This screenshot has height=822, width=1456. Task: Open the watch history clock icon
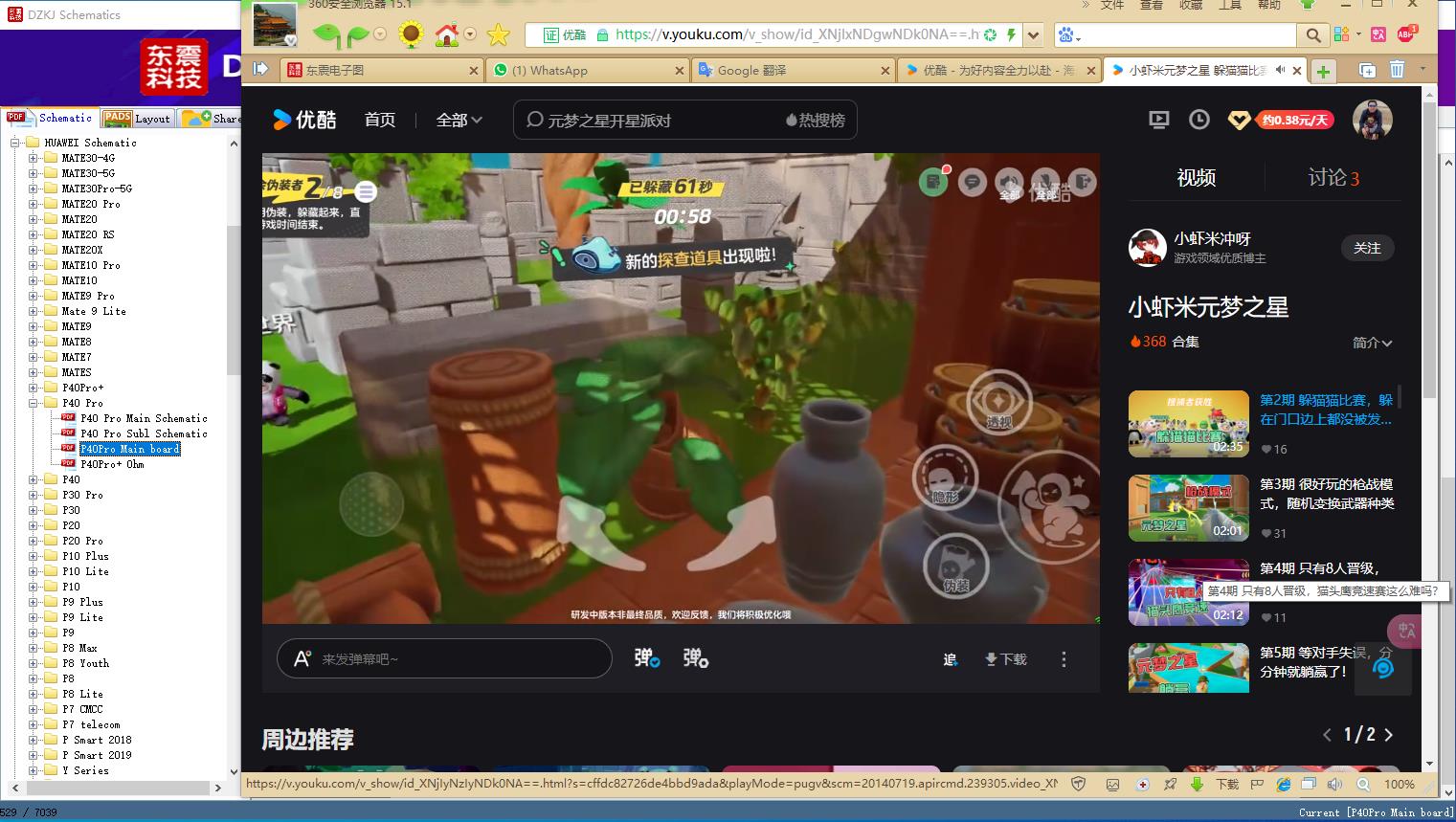(1198, 120)
